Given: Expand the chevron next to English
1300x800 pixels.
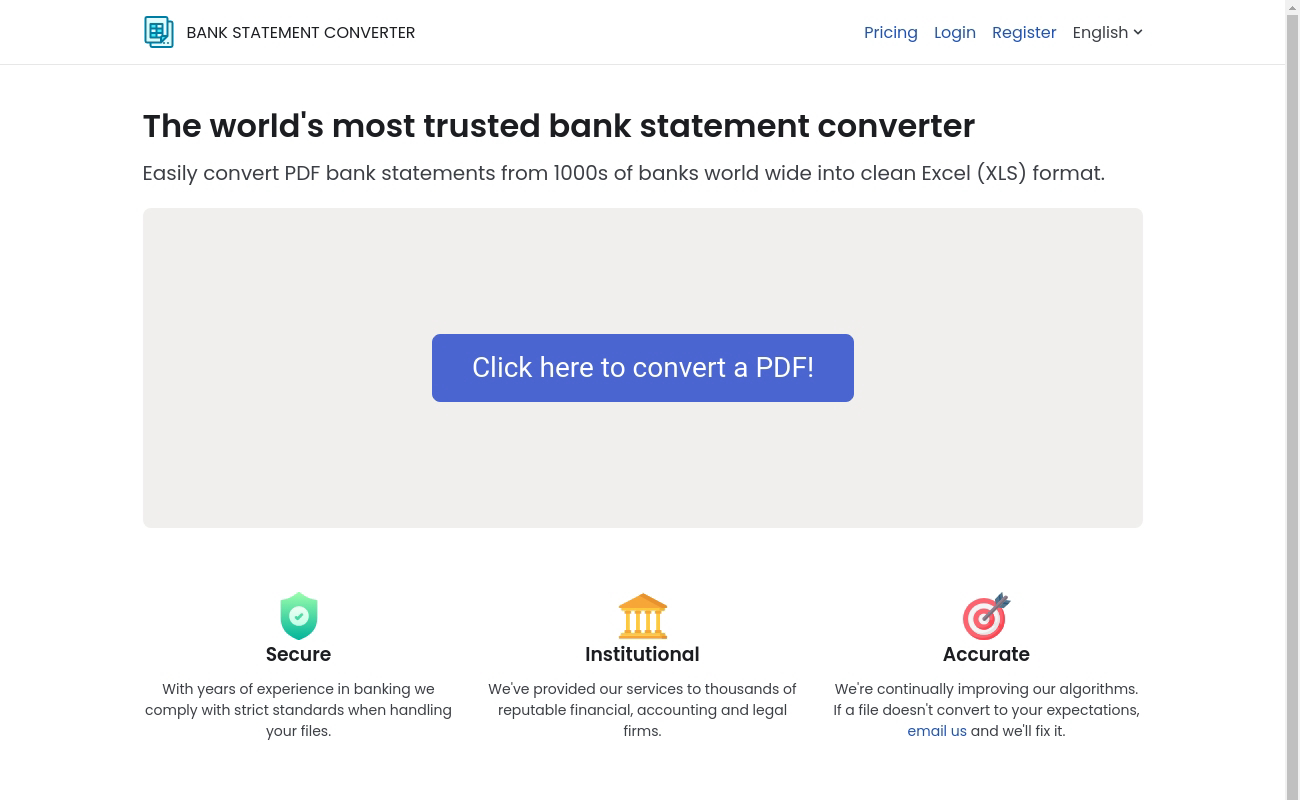Looking at the screenshot, I should pyautogui.click(x=1138, y=32).
